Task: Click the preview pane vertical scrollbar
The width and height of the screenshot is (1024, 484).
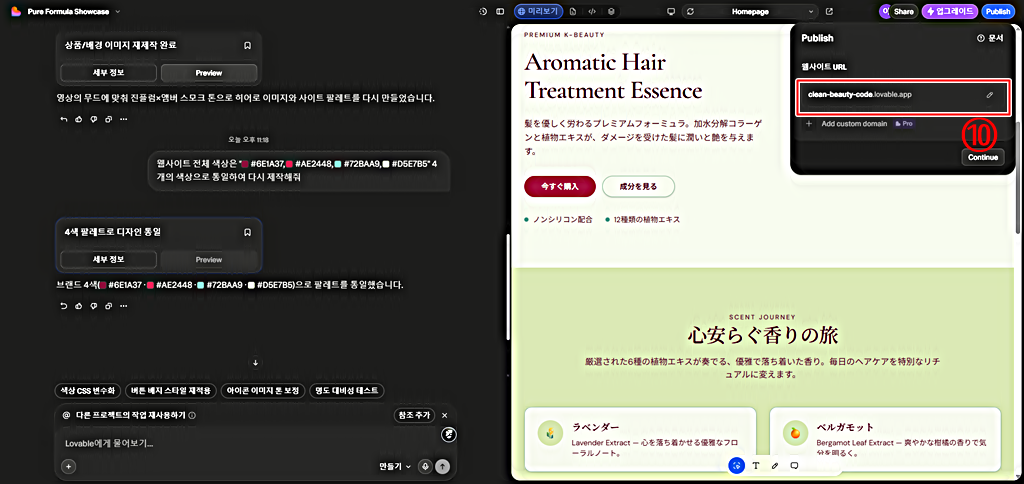Action: [x=1018, y=178]
